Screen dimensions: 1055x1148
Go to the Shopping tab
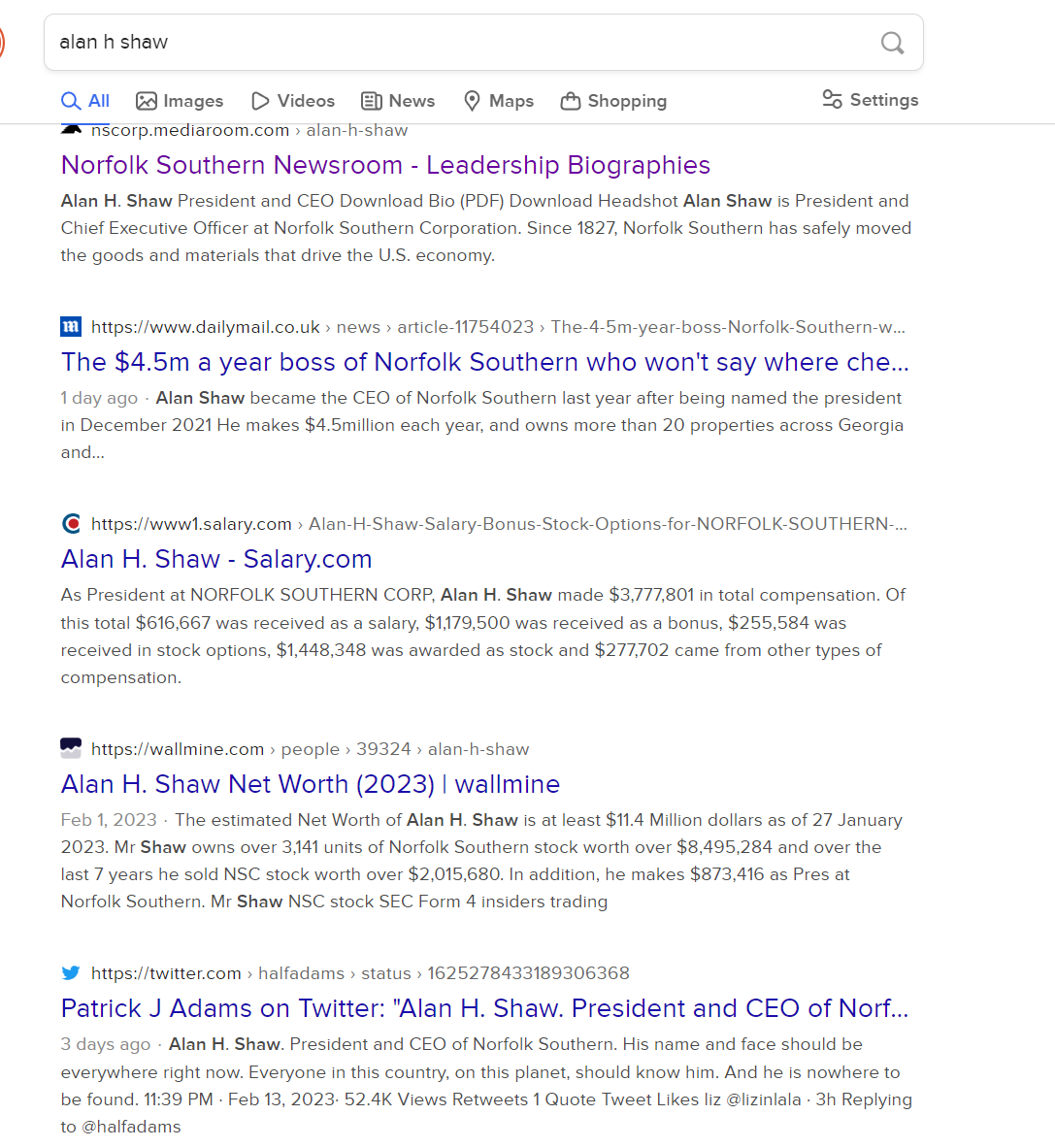[x=613, y=101]
